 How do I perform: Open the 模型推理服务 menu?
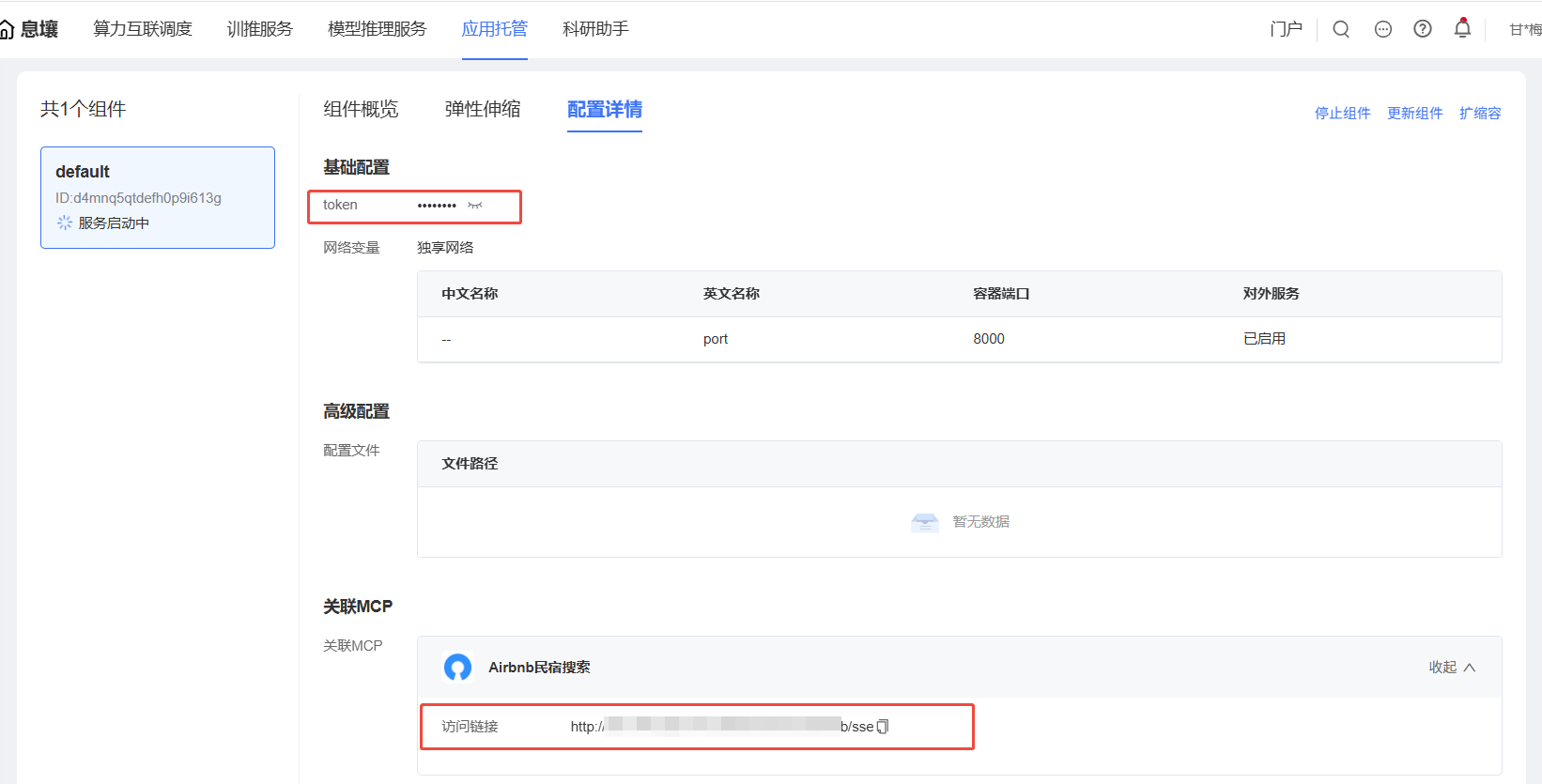coord(377,29)
